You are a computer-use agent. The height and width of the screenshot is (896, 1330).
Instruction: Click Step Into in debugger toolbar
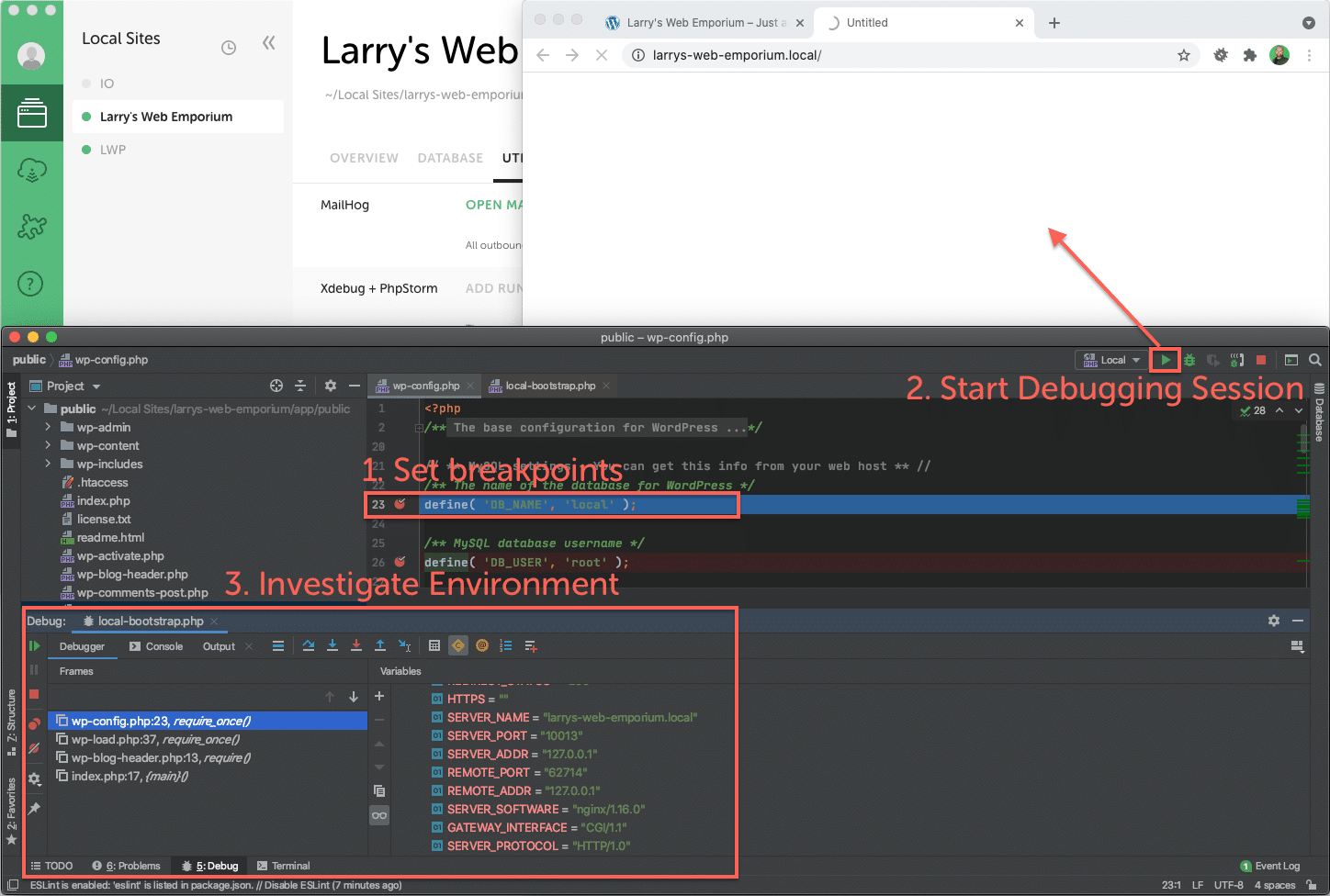(332, 646)
